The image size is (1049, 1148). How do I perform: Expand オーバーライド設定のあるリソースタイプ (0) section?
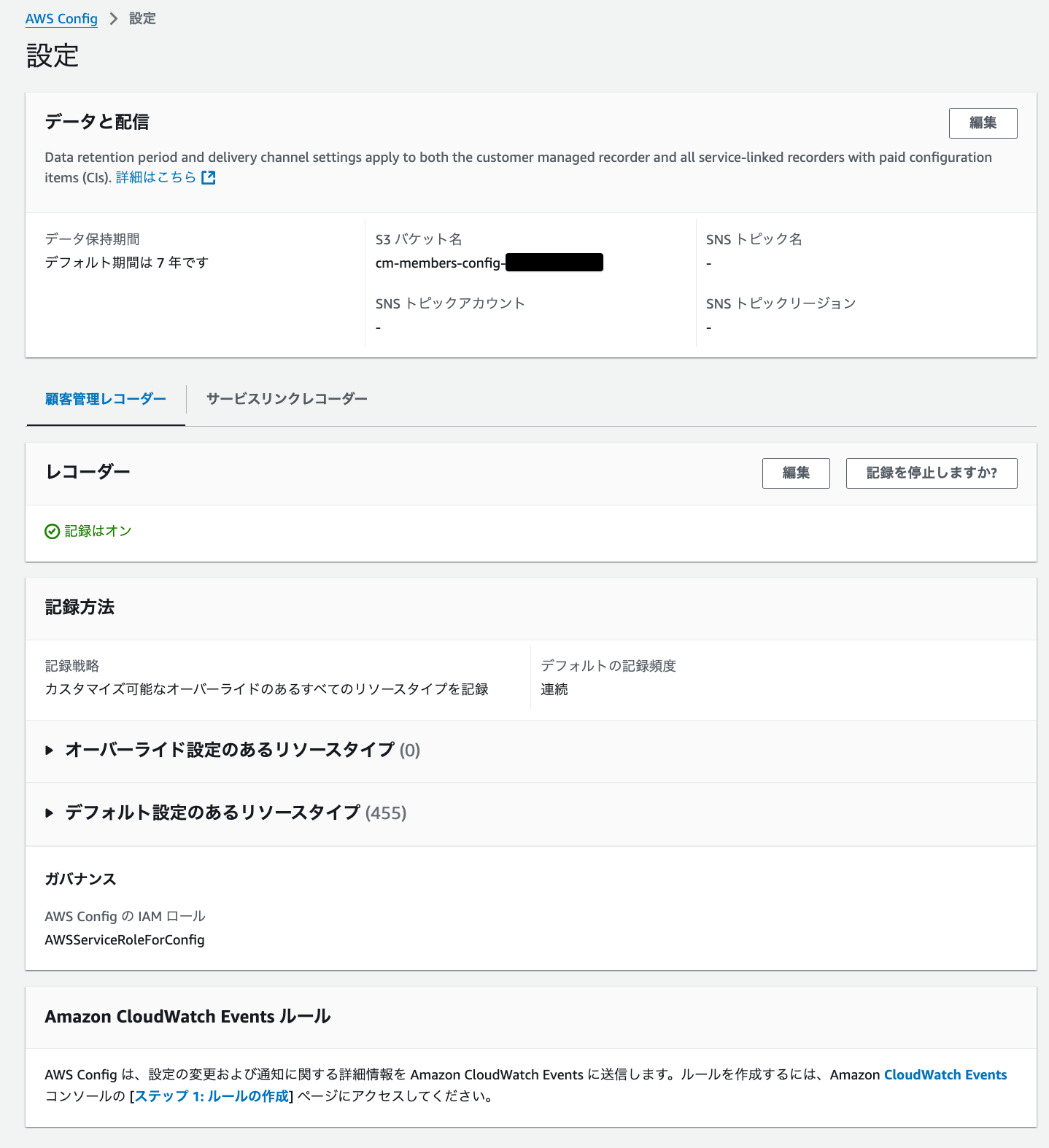233,750
